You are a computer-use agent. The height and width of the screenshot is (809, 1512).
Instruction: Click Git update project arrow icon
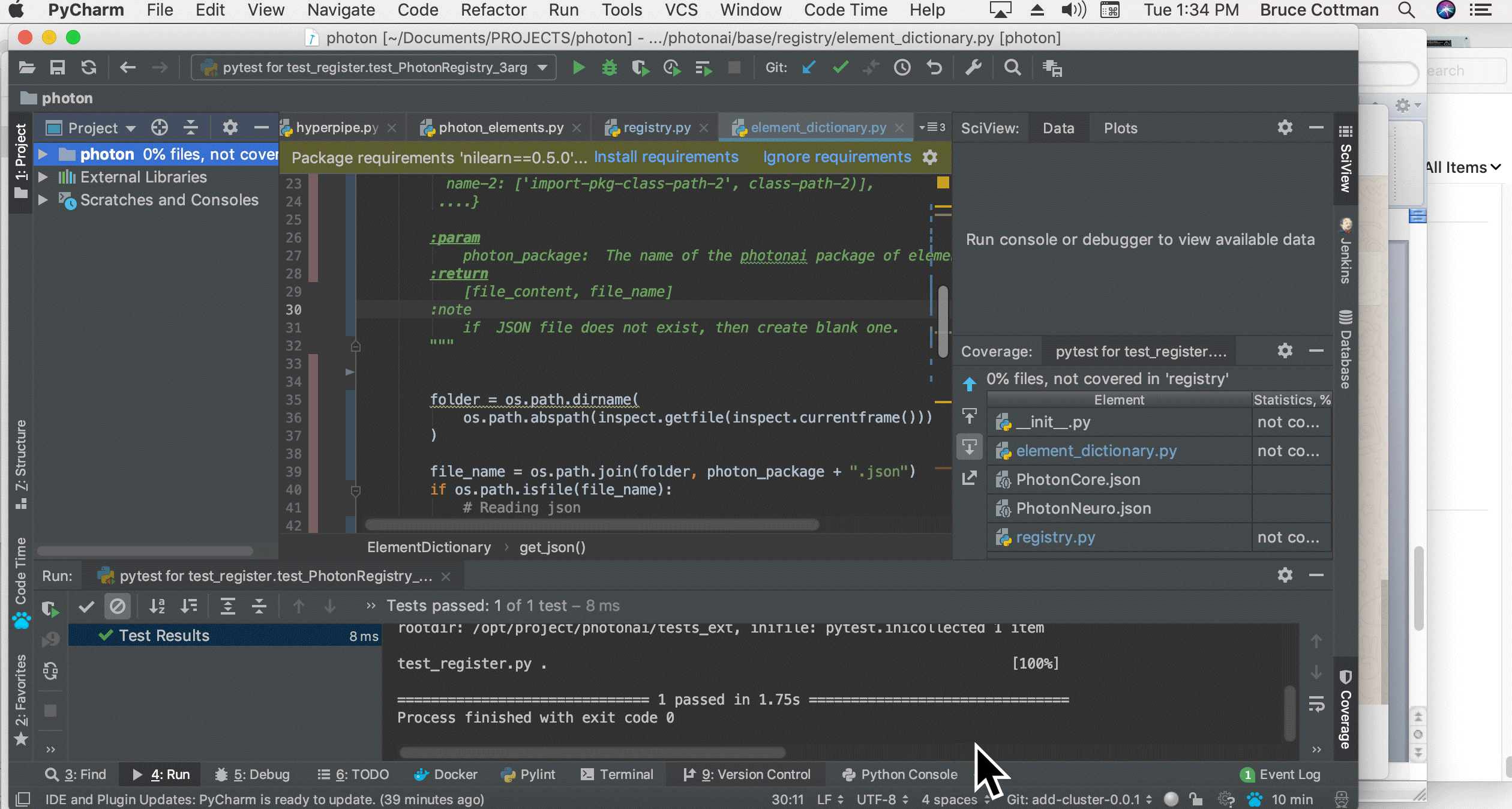coord(808,68)
